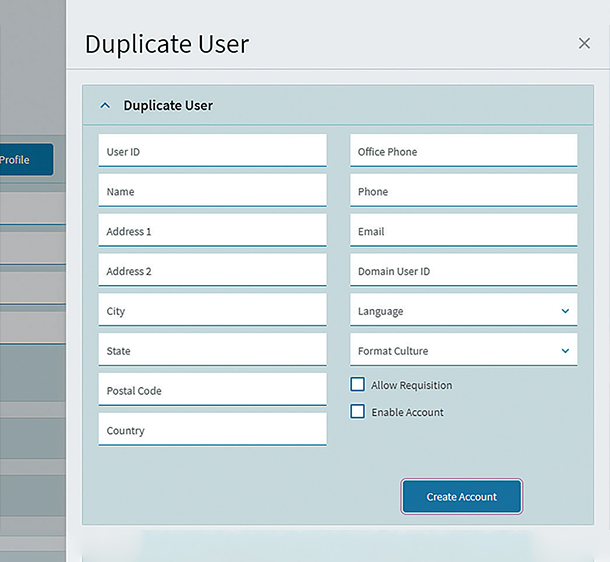610x562 pixels.
Task: Focus the User ID input field
Action: [212, 152]
